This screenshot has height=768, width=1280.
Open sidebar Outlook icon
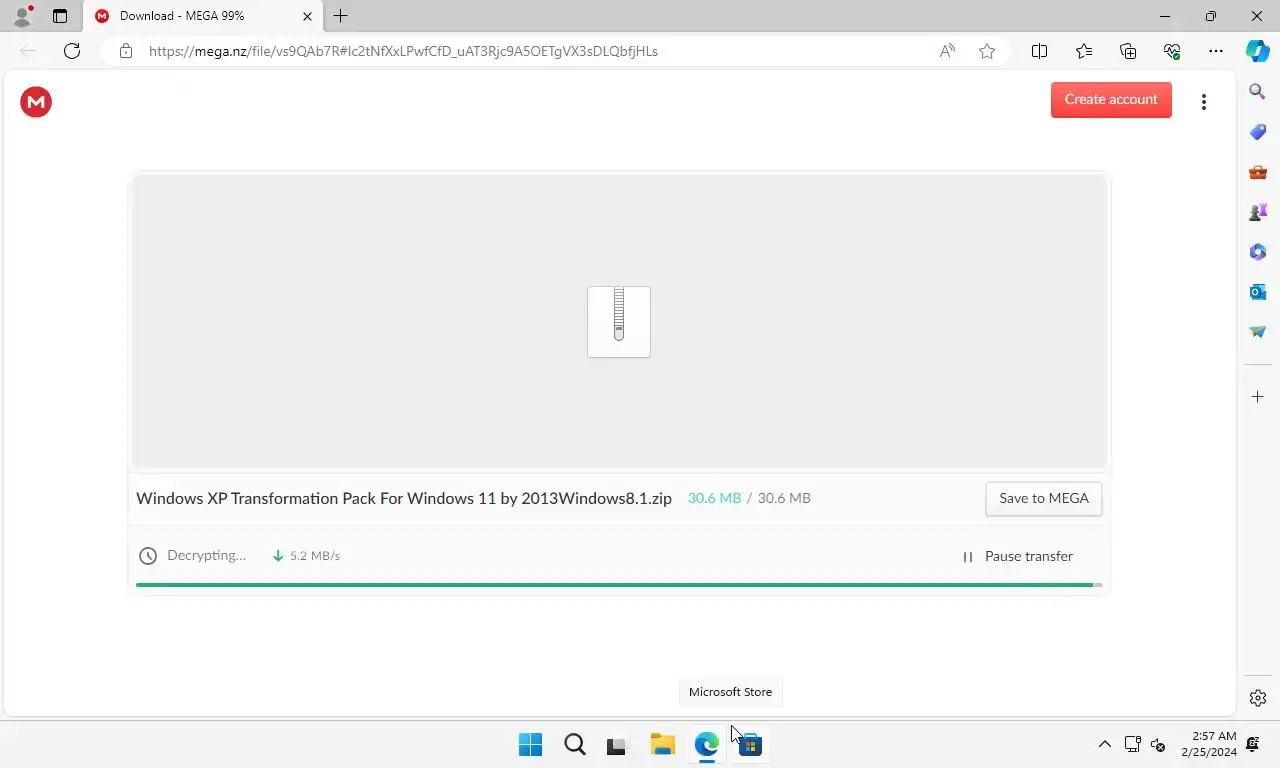pyautogui.click(x=1258, y=292)
